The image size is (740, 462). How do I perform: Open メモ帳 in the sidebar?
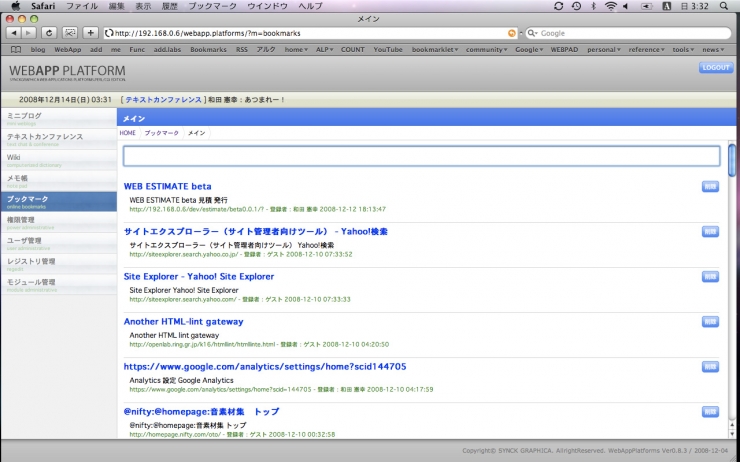(59, 181)
